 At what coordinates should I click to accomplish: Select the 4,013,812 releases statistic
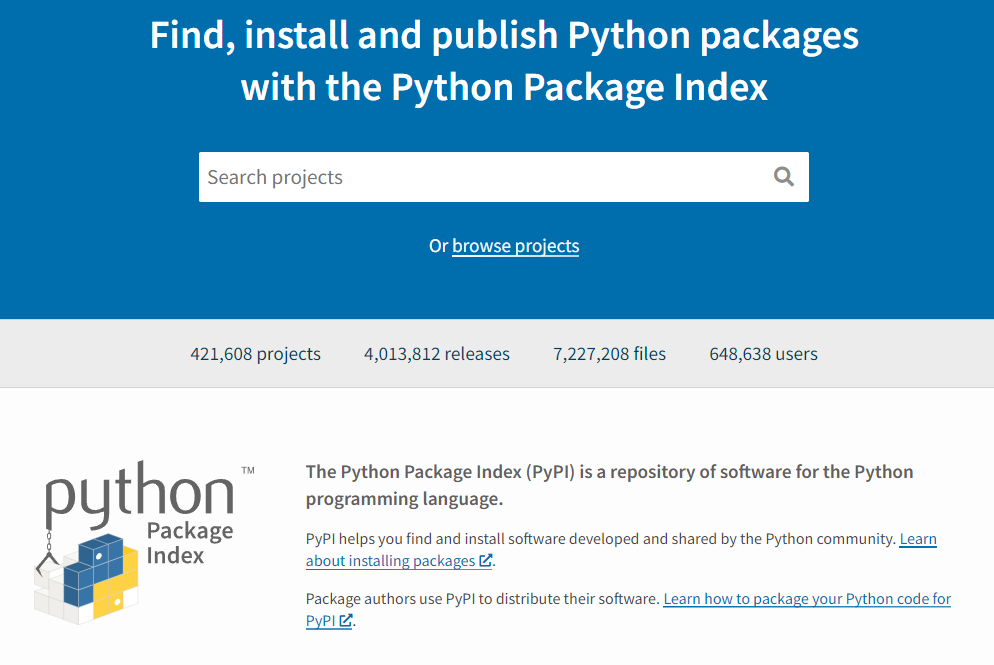pos(436,353)
